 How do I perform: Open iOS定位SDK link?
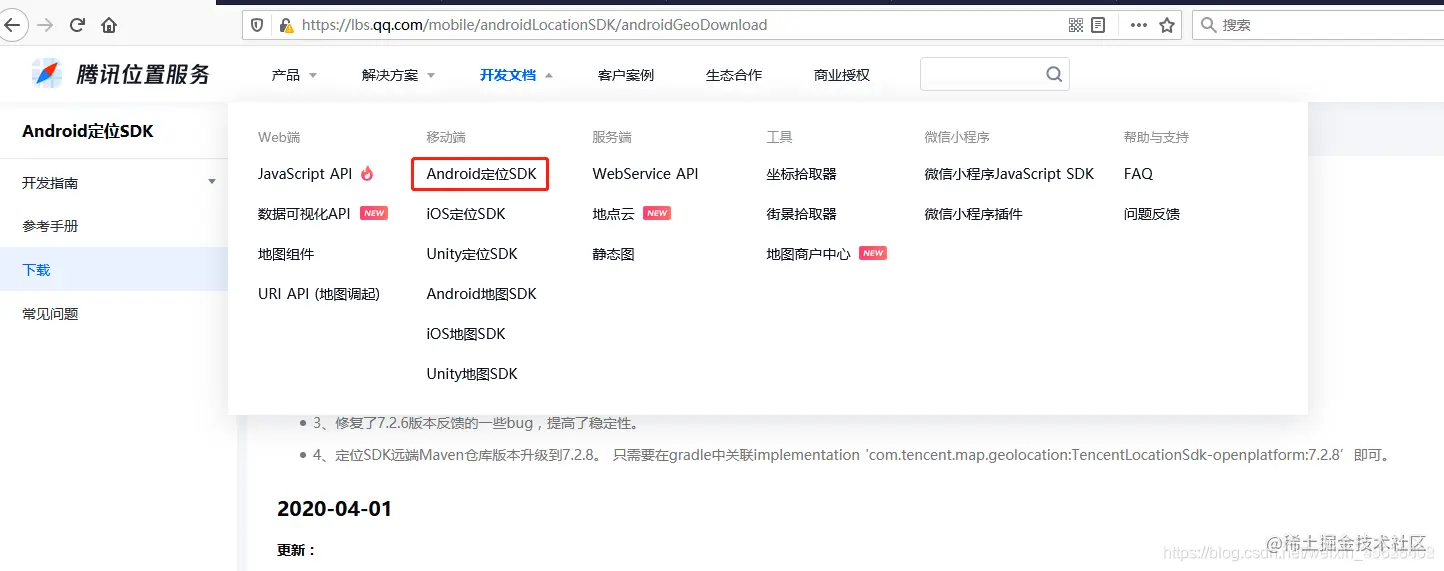point(466,214)
